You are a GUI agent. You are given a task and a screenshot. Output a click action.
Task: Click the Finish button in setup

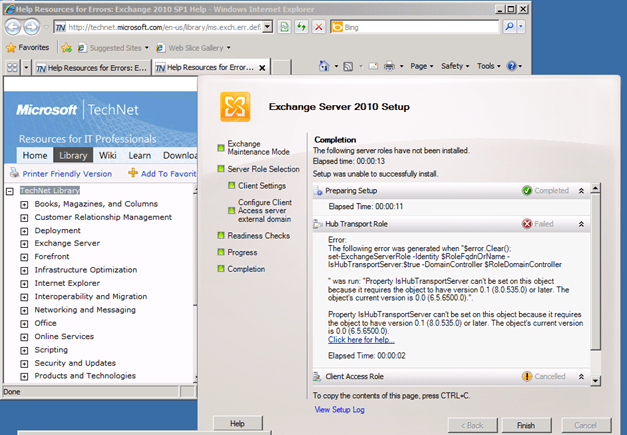526,424
